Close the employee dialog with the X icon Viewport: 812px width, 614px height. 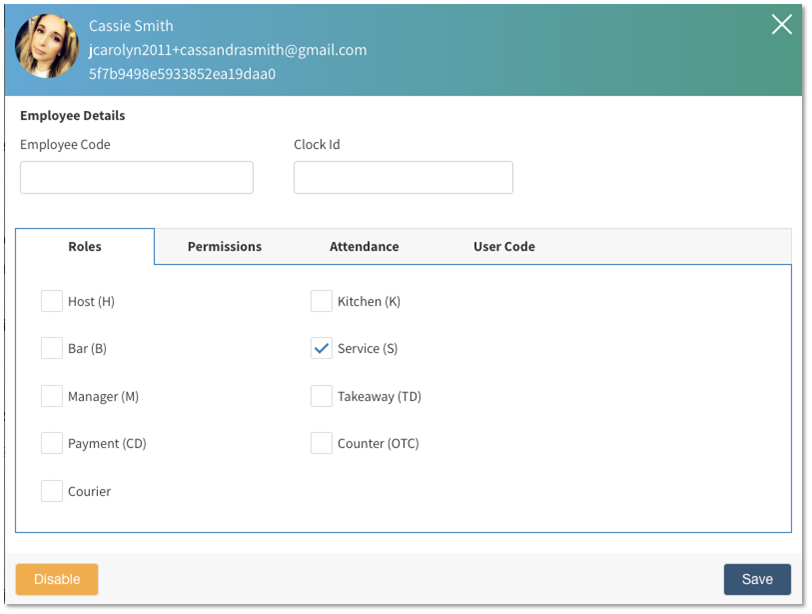point(781,25)
